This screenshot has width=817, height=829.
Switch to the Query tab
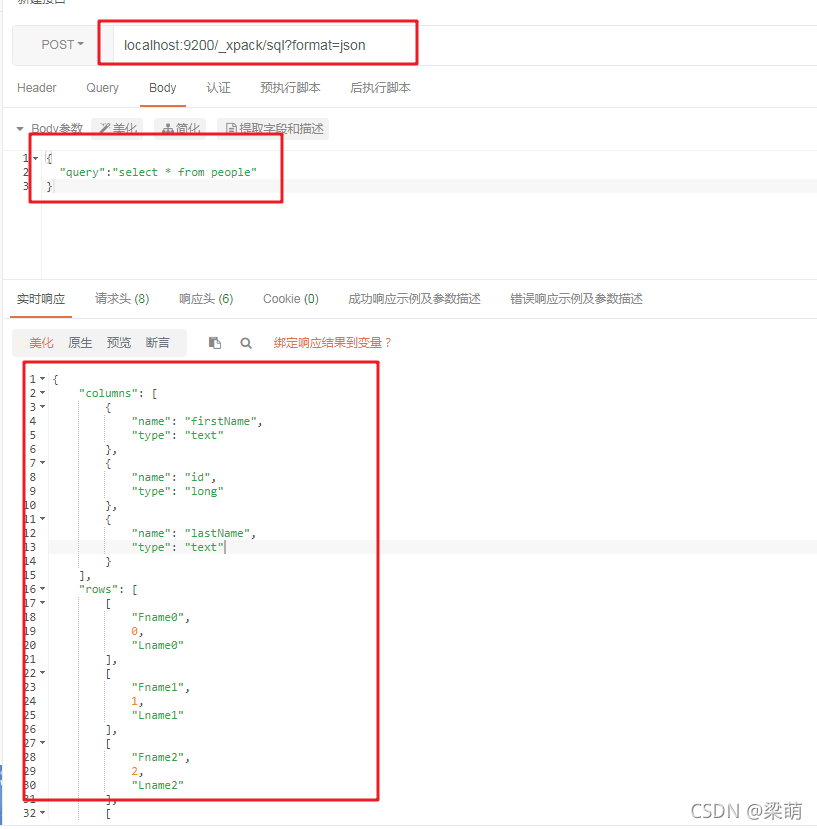coord(102,88)
